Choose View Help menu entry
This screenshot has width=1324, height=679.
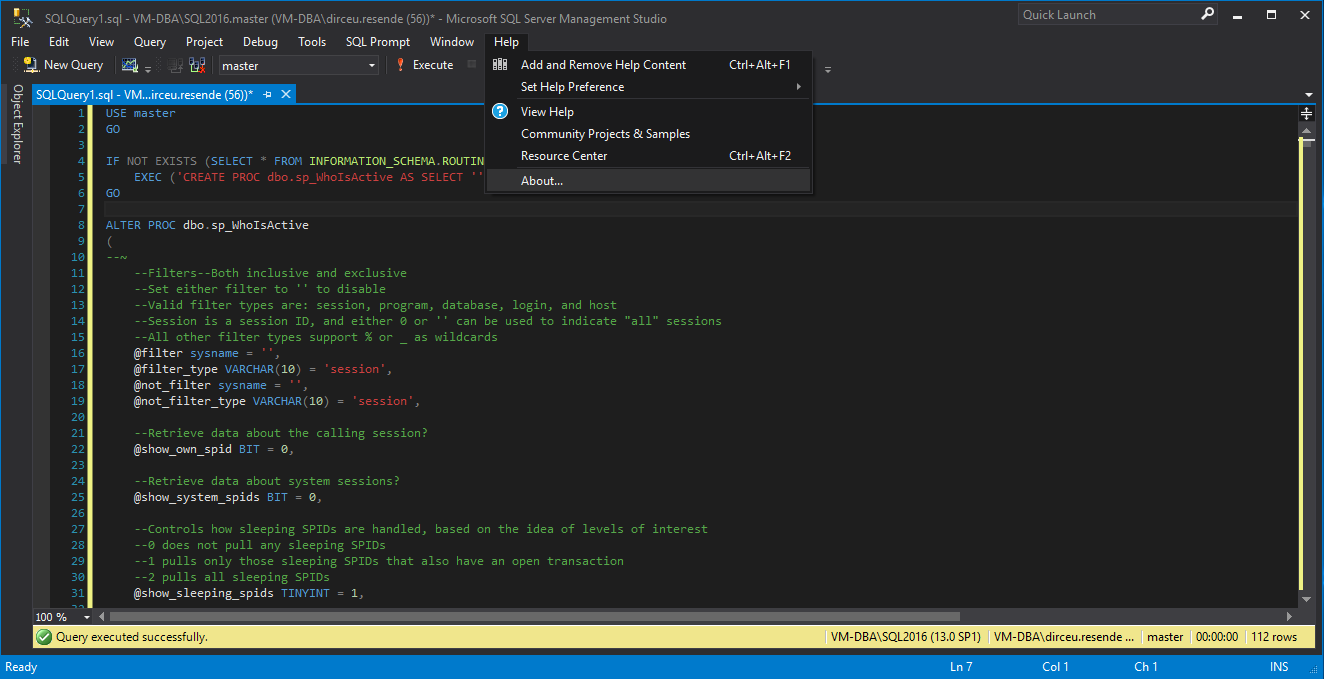648,112
